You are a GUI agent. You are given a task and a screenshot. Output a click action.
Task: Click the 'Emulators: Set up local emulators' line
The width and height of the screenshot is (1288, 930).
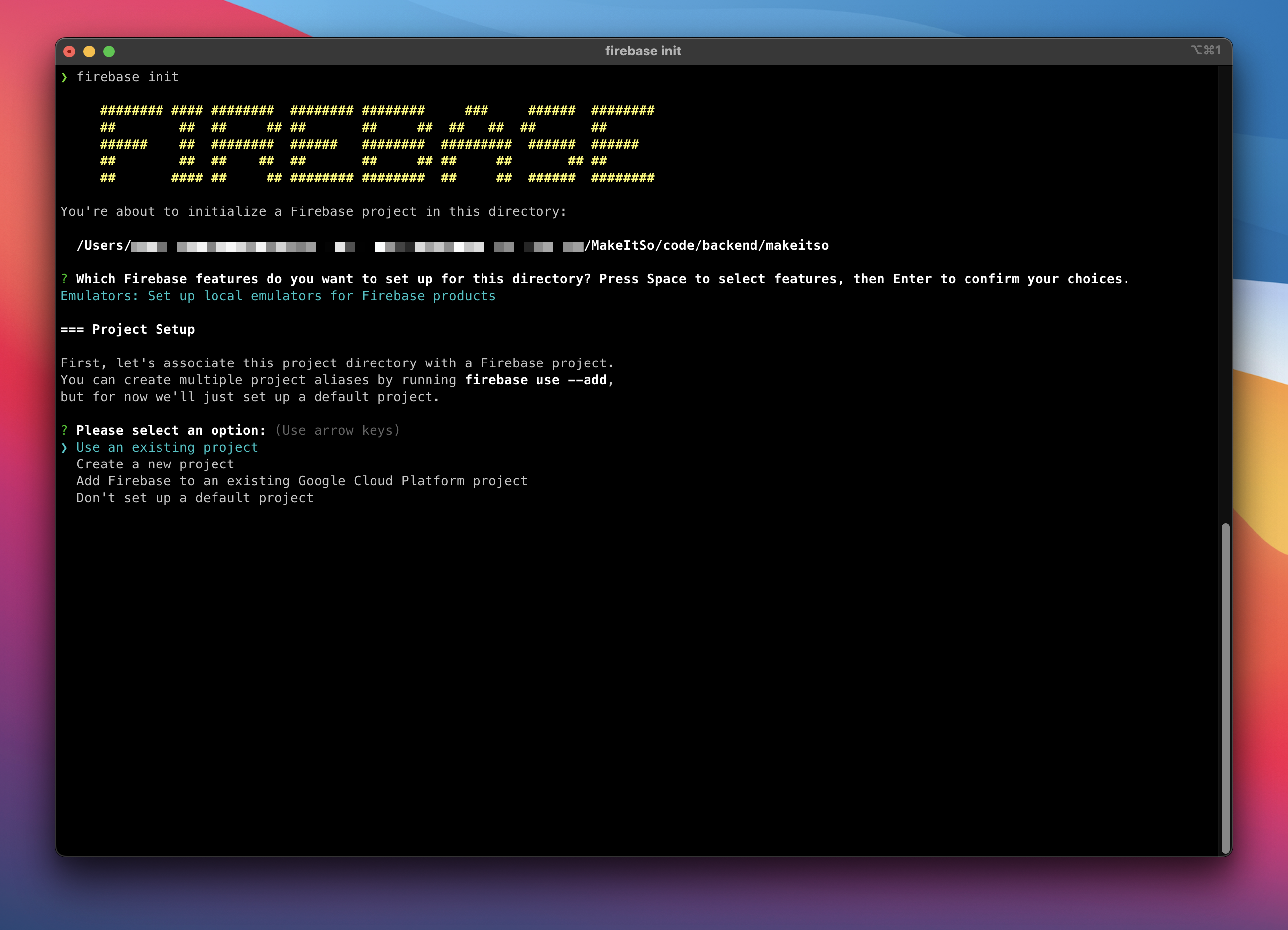click(x=278, y=296)
